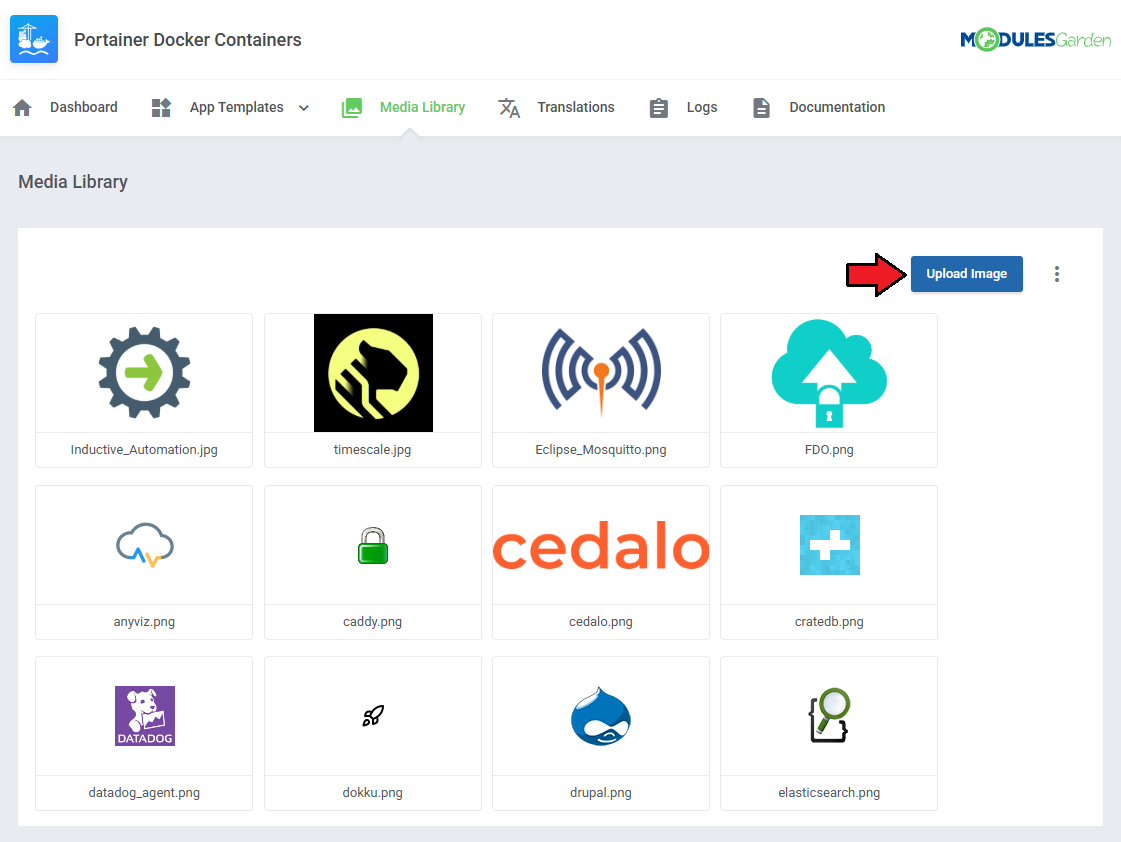1121x842 pixels.
Task: Click the datadog_agent.png file name
Action: (144, 793)
